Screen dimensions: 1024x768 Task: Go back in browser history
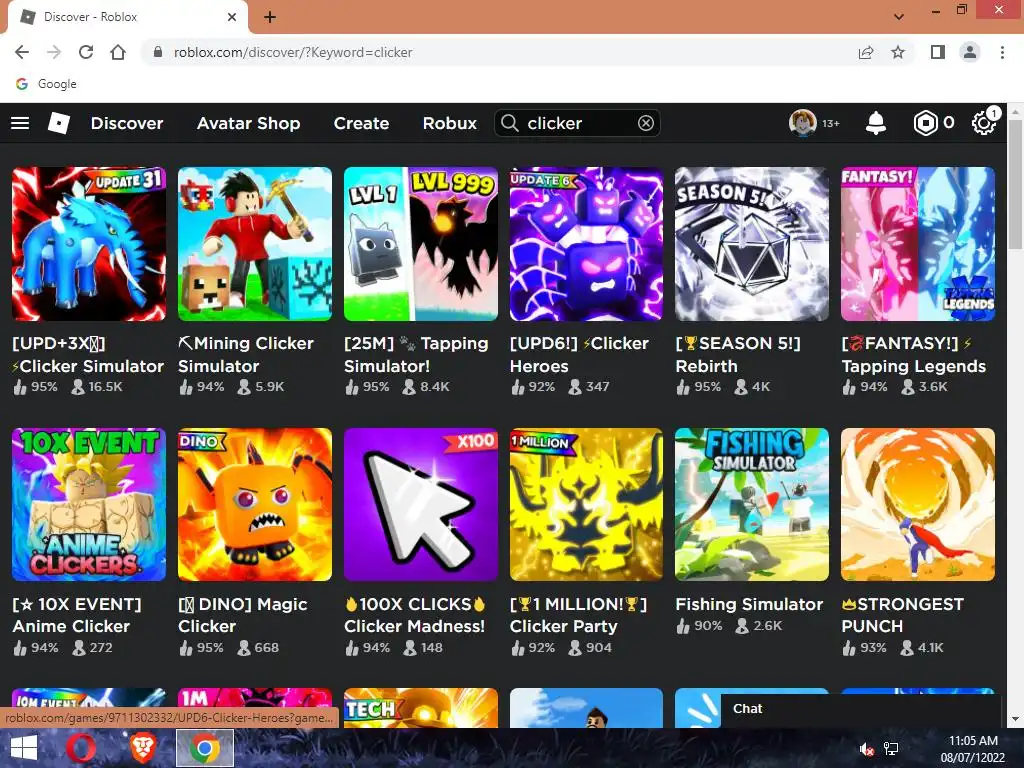point(22,52)
